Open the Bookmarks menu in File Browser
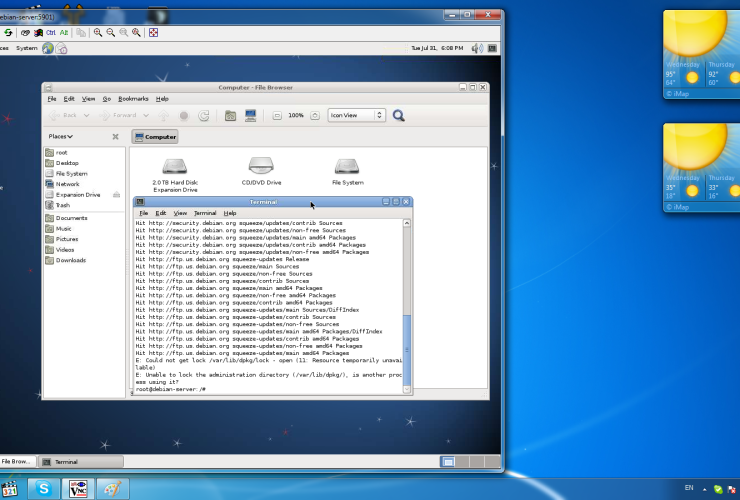The height and width of the screenshot is (500, 740). pyautogui.click(x=133, y=99)
